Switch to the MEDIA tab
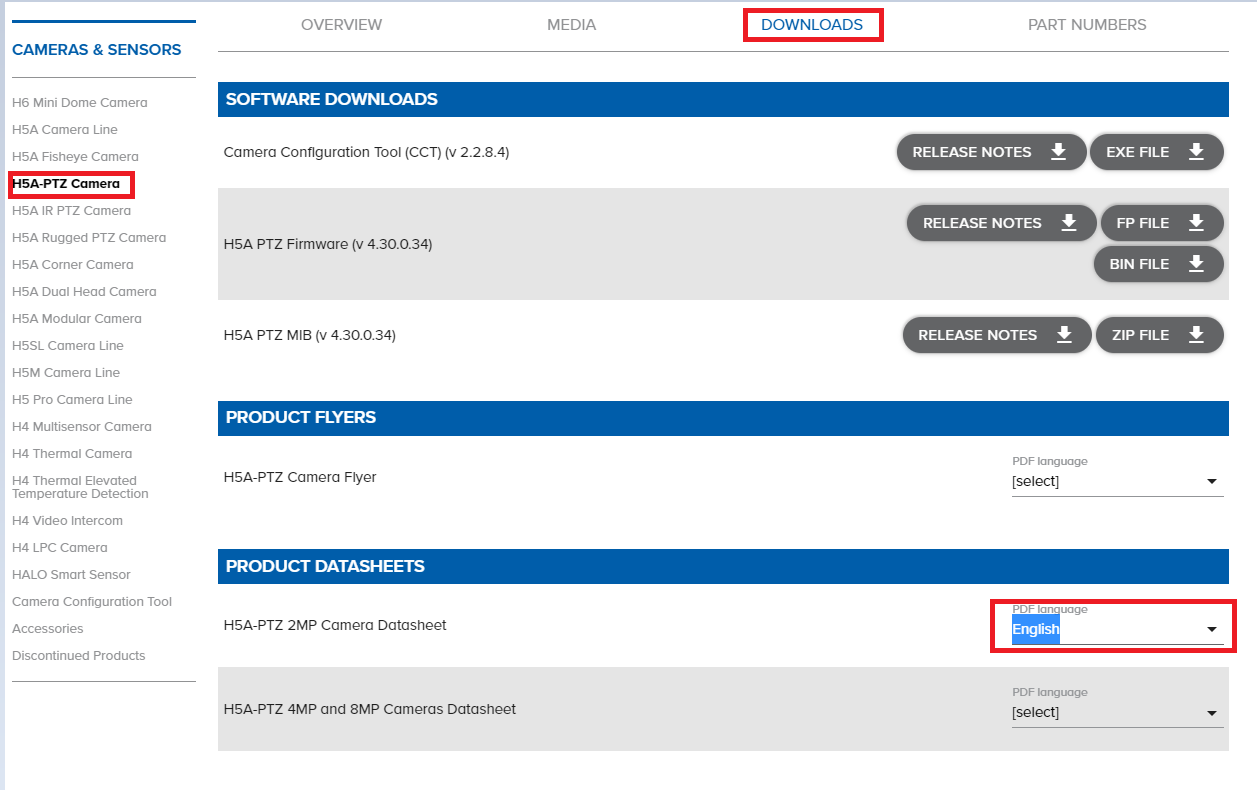The width and height of the screenshot is (1257, 790). pos(571,24)
